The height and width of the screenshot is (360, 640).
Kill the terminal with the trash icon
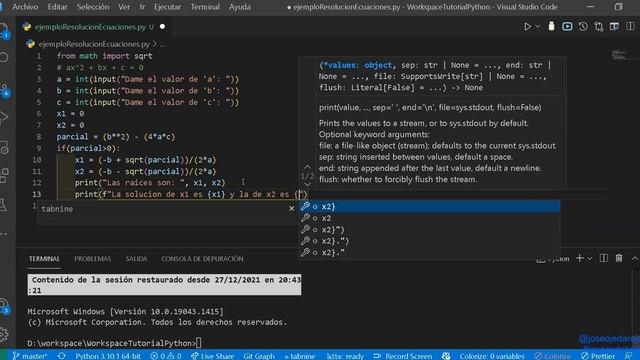point(619,258)
